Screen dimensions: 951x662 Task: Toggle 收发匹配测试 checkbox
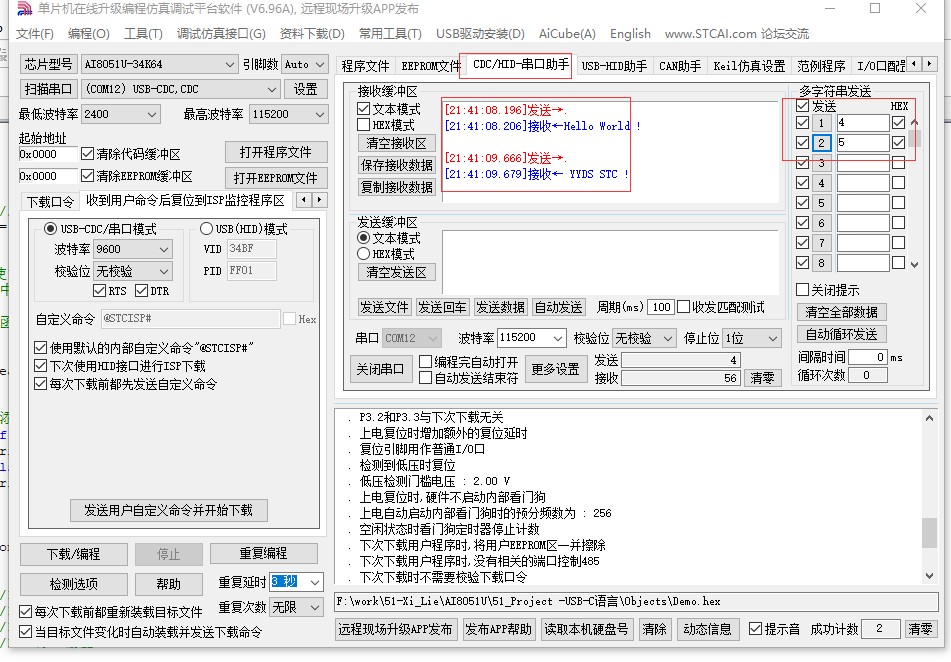pos(684,307)
